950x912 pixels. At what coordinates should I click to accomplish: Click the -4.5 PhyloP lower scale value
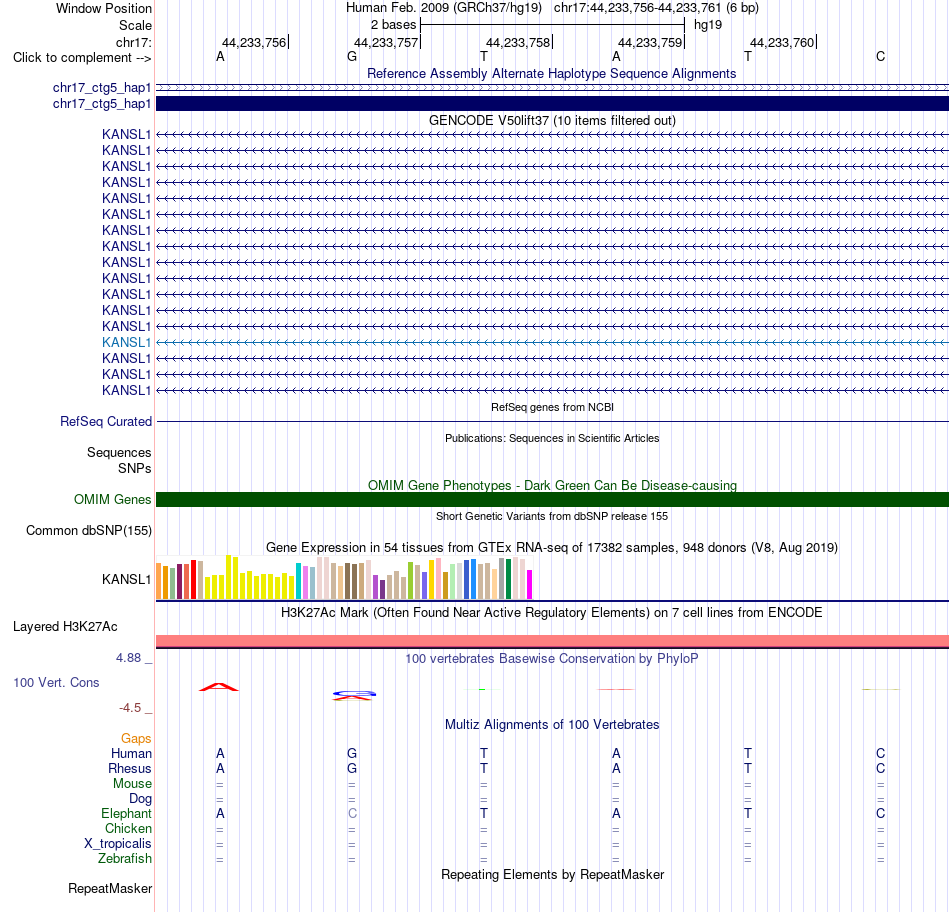click(130, 708)
